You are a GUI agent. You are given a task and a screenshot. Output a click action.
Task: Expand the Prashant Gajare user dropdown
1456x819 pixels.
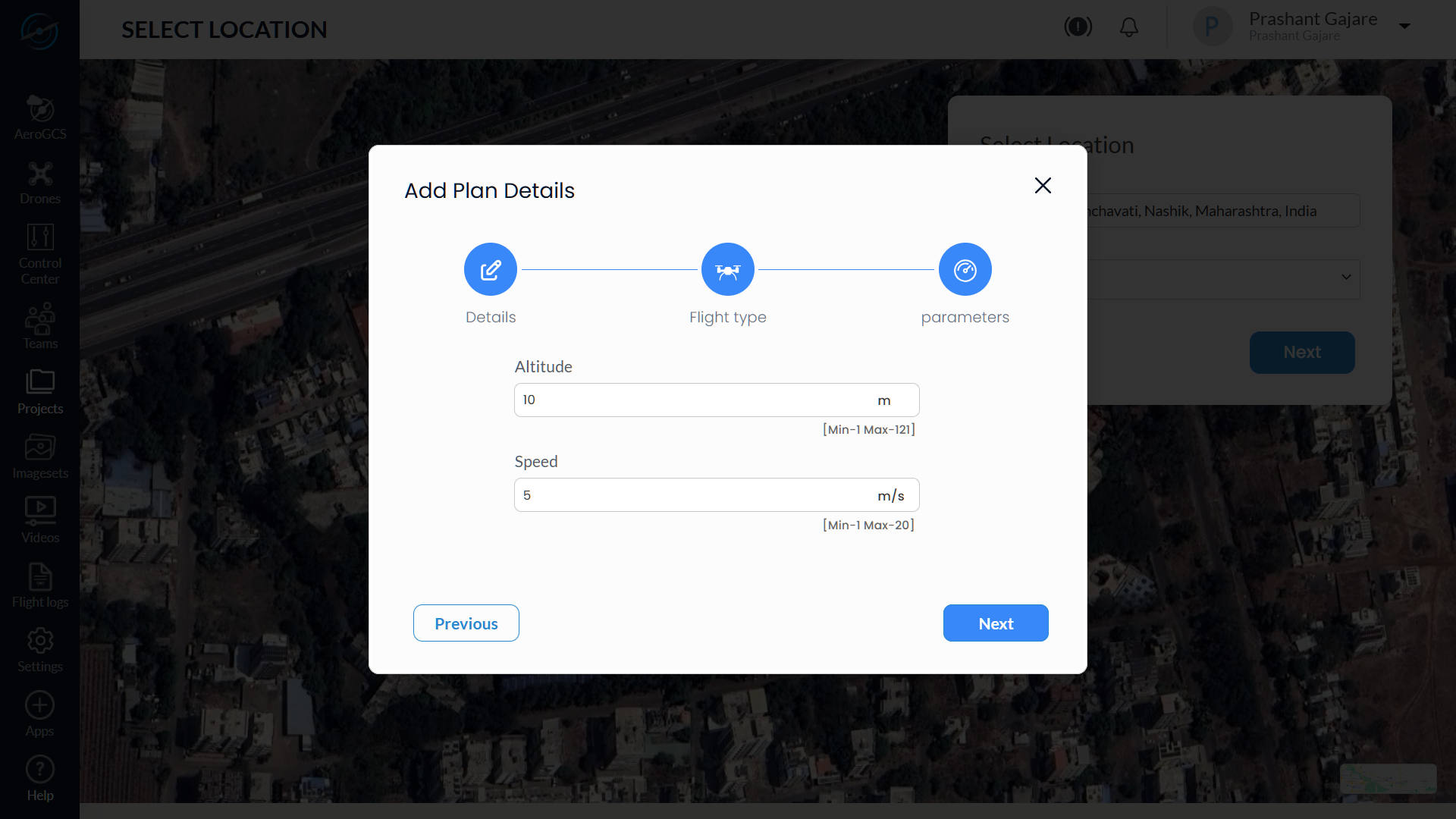tap(1404, 27)
